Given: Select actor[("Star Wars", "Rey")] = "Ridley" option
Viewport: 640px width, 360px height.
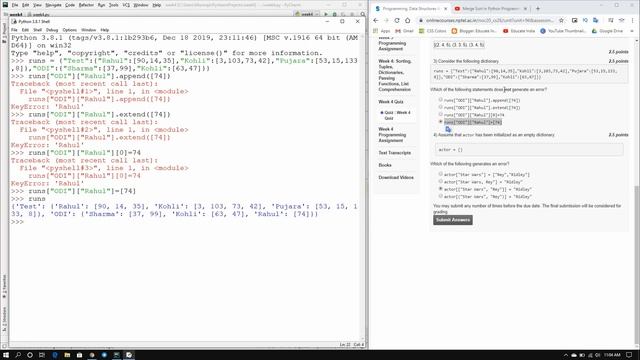Looking at the screenshot, I should point(440,196).
